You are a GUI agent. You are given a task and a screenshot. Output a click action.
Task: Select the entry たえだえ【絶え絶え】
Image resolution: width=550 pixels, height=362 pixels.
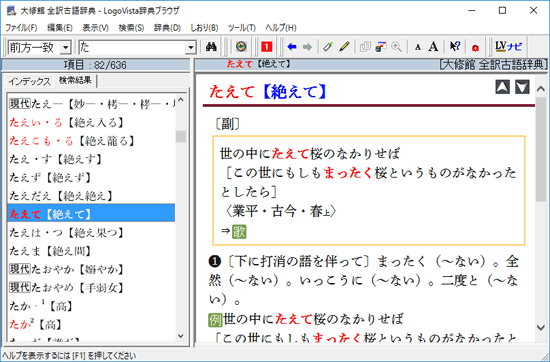(91, 196)
